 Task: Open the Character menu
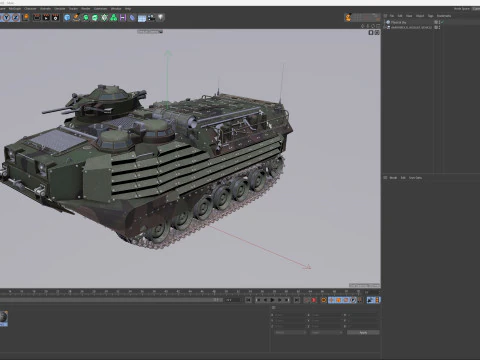(30, 9)
